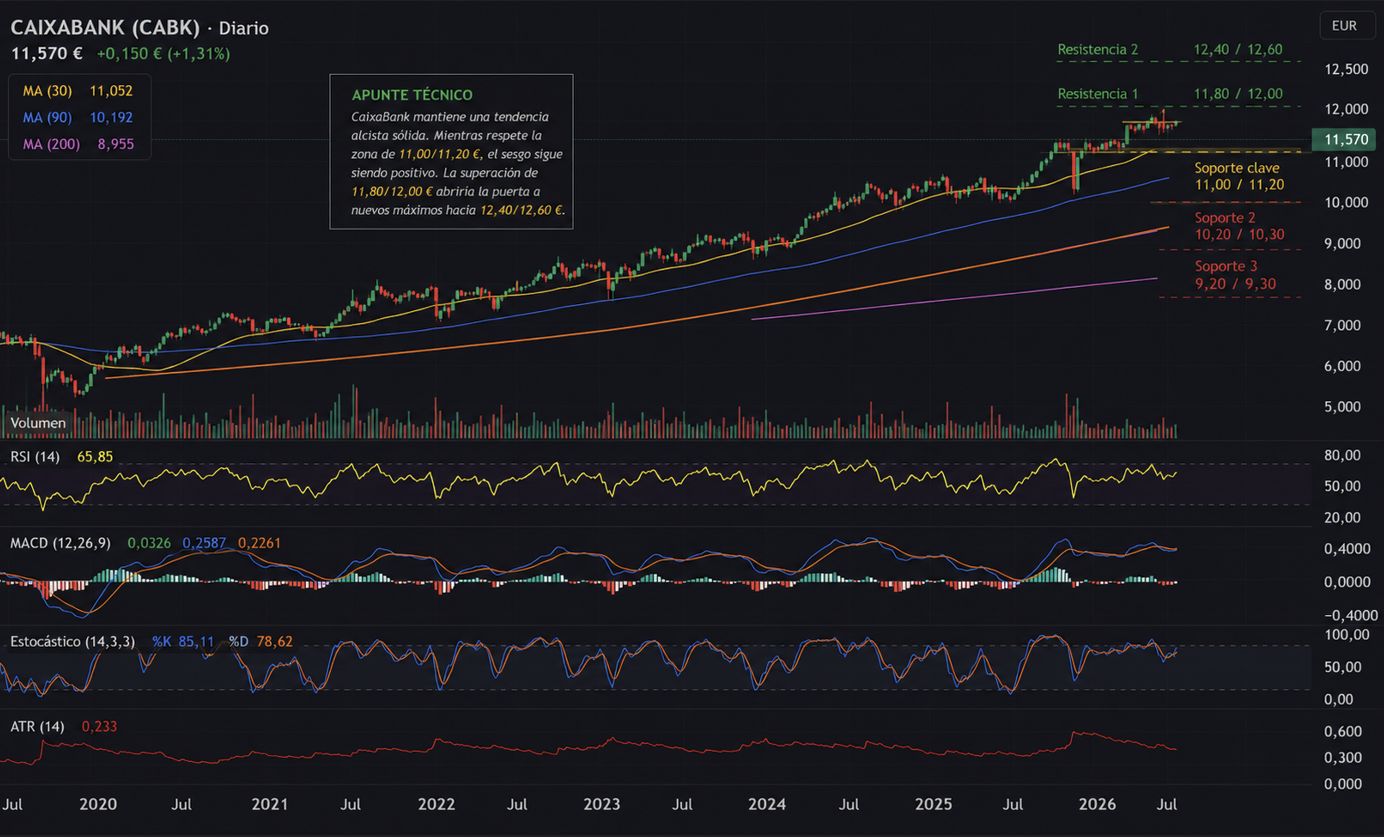This screenshot has width=1384, height=837.
Task: Select the MA (30) legend label
Action: 46,90
